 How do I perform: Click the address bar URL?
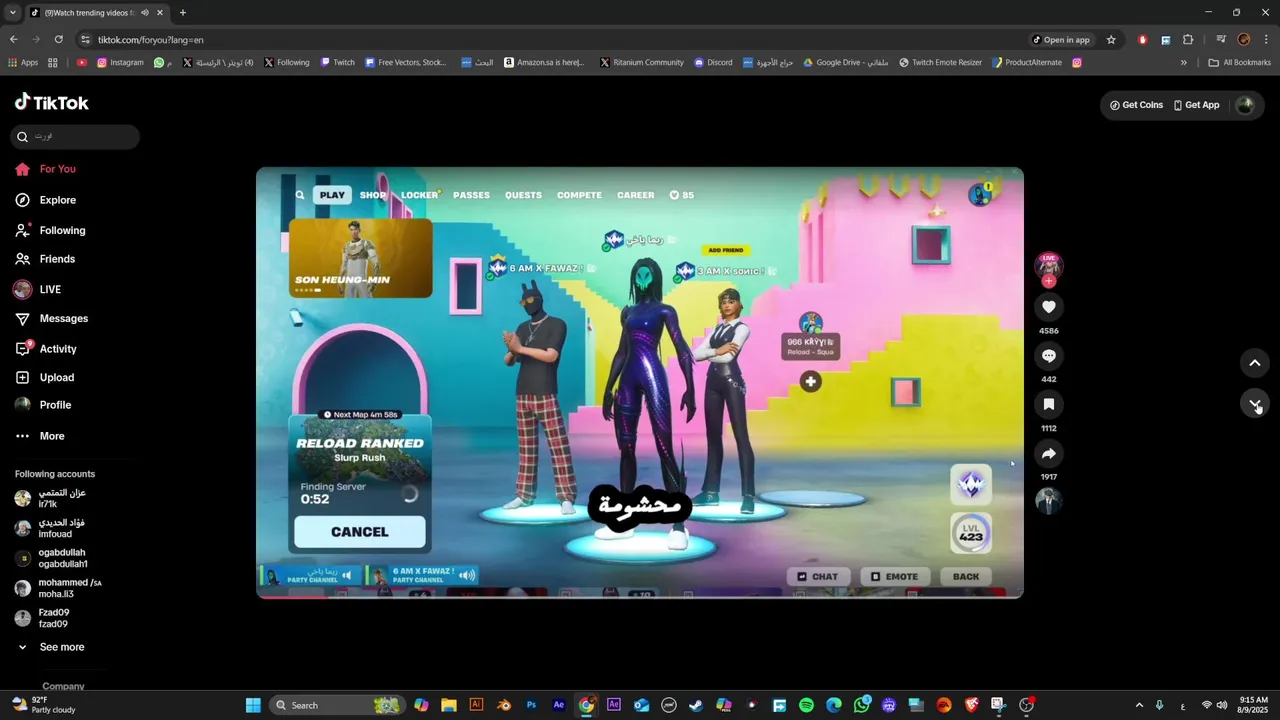point(151,40)
